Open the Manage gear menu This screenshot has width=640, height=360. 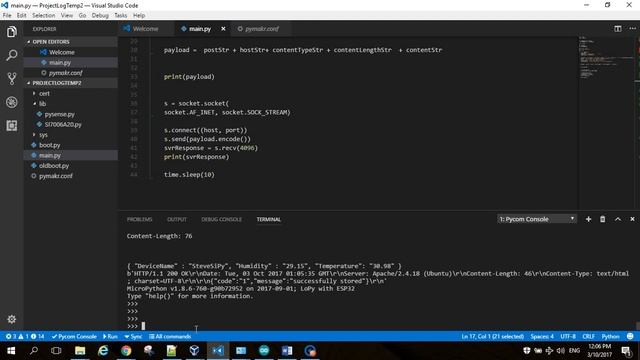(12, 319)
